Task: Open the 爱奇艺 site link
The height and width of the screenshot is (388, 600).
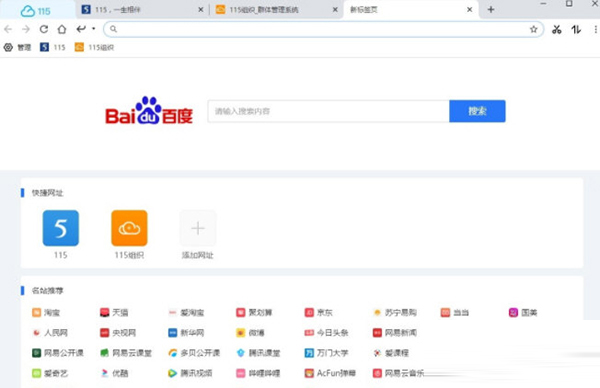Action: 50,373
